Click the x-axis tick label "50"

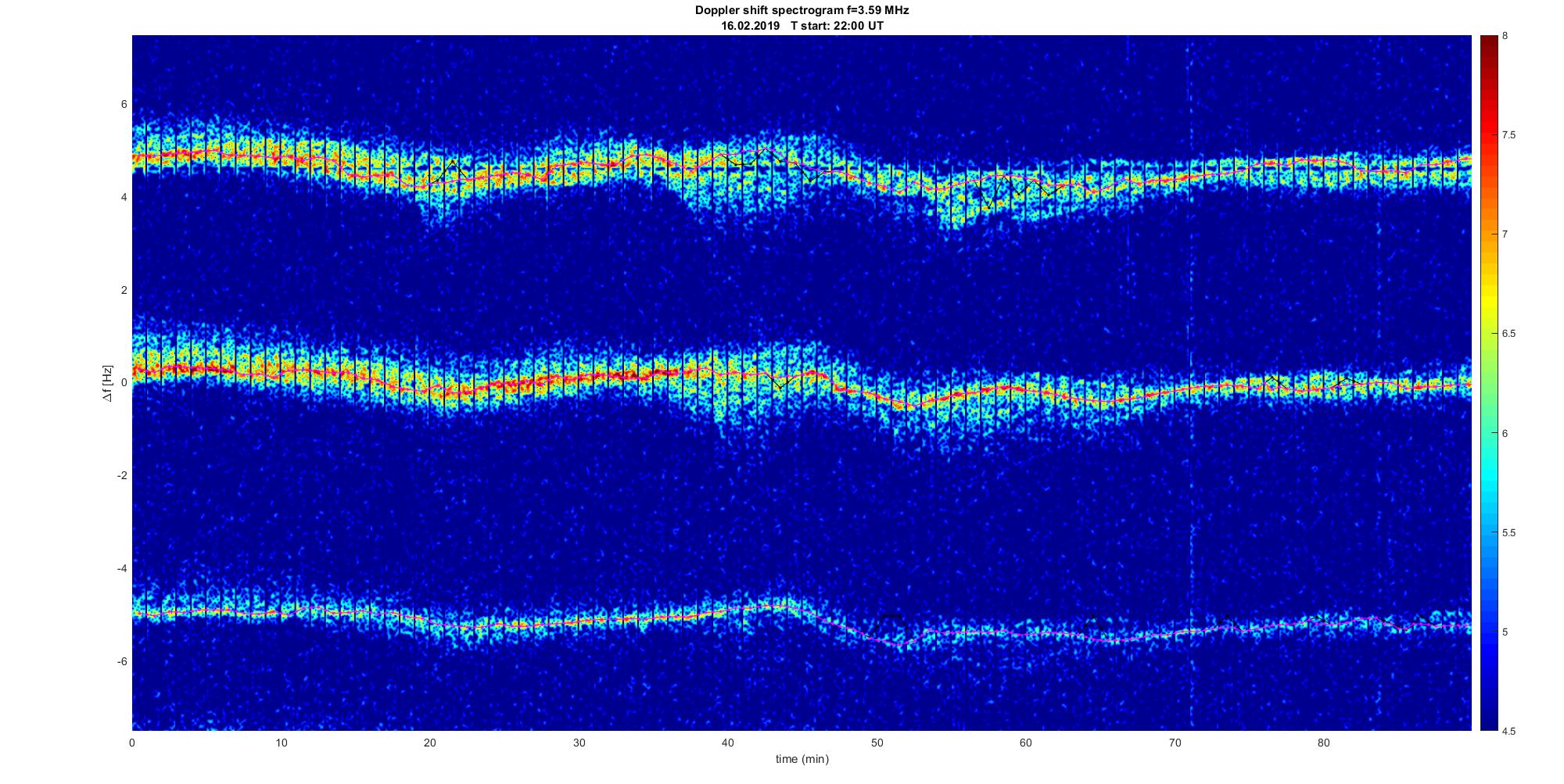877,743
